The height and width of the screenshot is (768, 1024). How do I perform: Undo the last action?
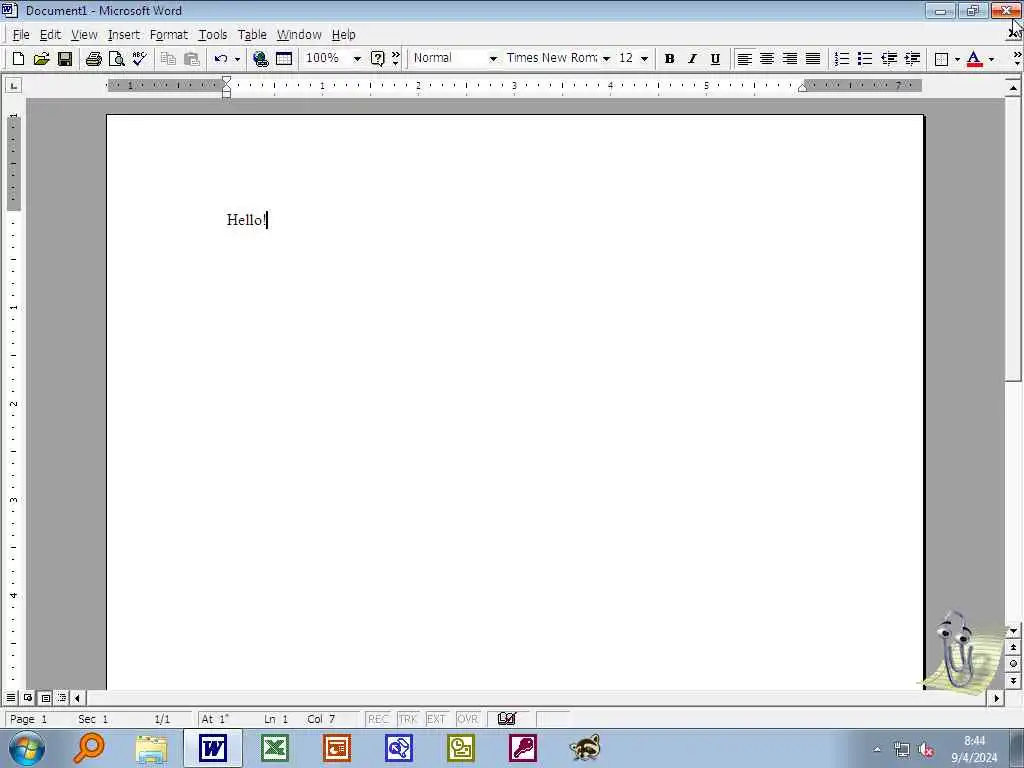pos(221,59)
